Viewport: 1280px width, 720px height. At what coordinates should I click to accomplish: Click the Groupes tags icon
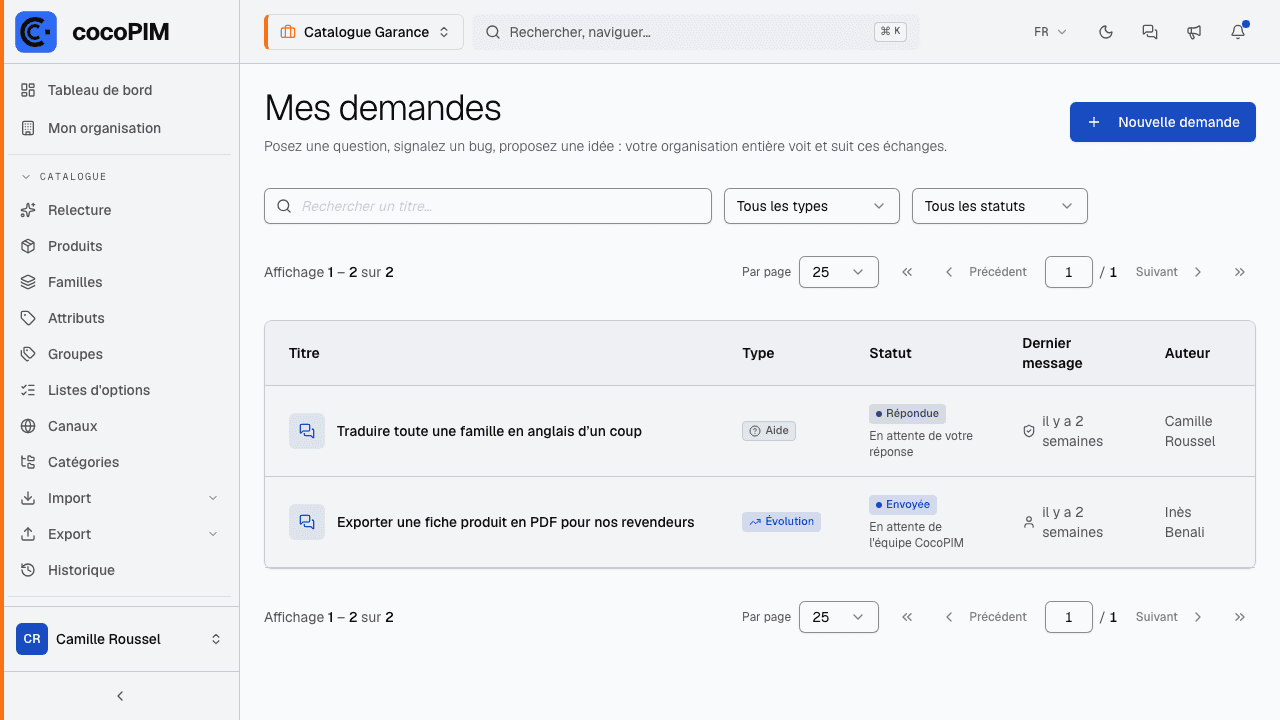[28, 354]
